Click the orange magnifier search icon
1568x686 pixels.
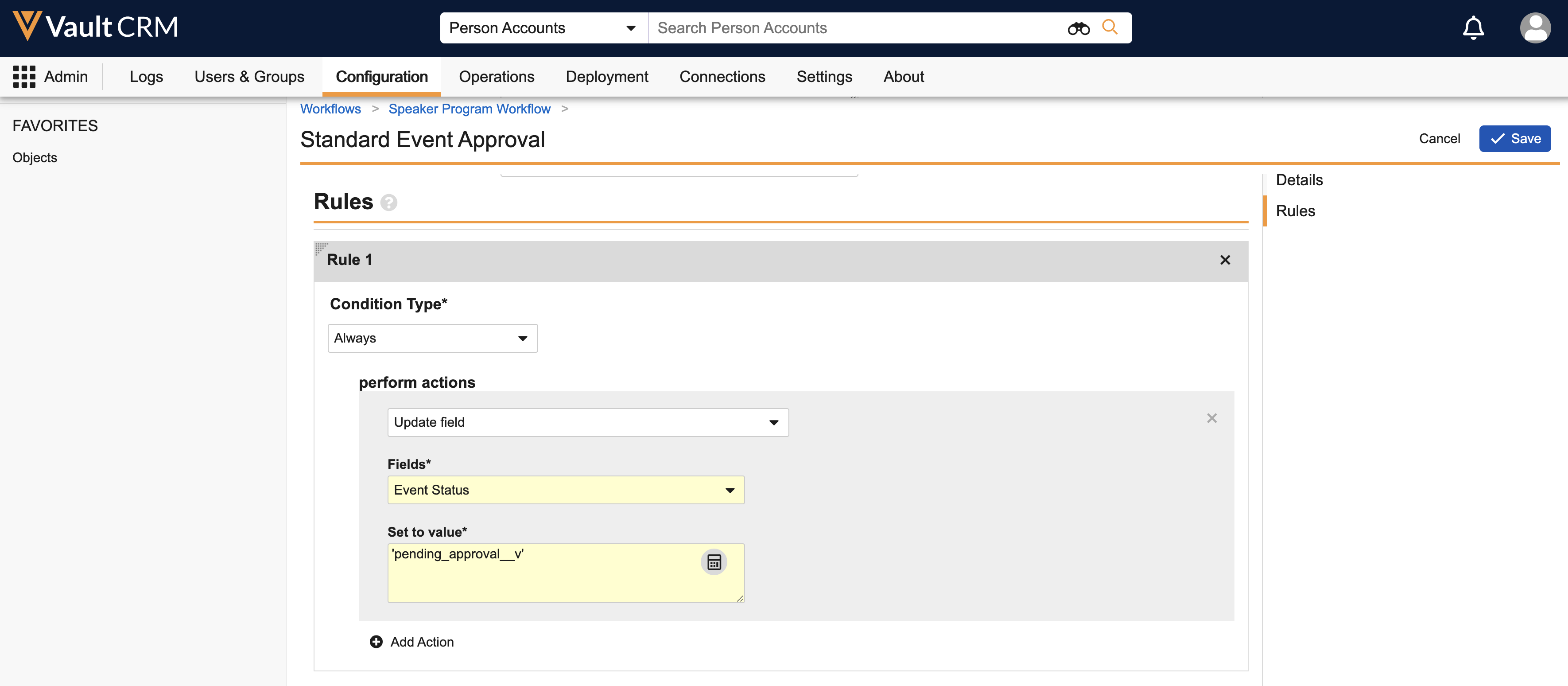pyautogui.click(x=1110, y=27)
